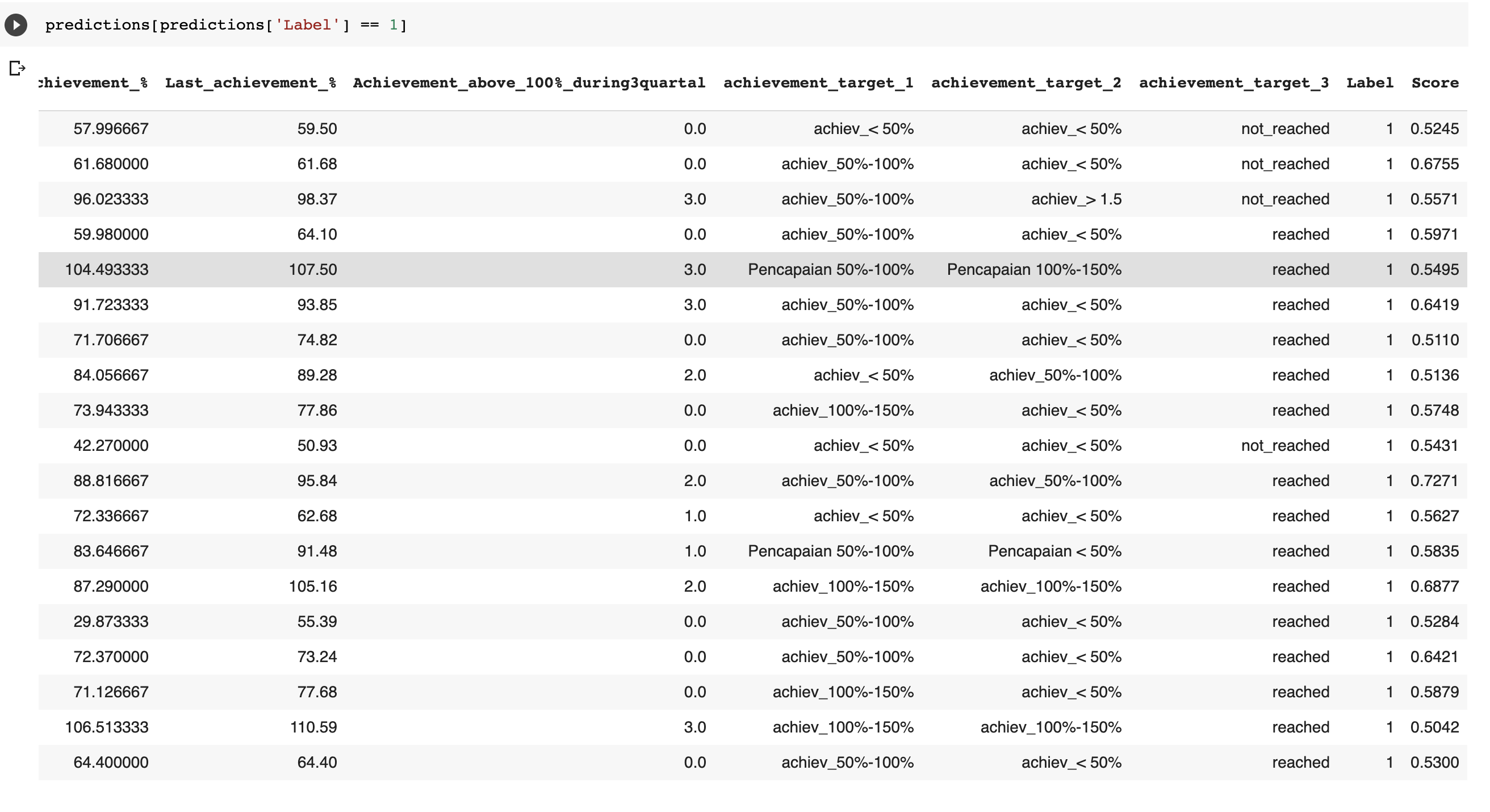1490x812 pixels.
Task: Click the 'Pencapaian 100%-150%' cell value
Action: (1034, 269)
